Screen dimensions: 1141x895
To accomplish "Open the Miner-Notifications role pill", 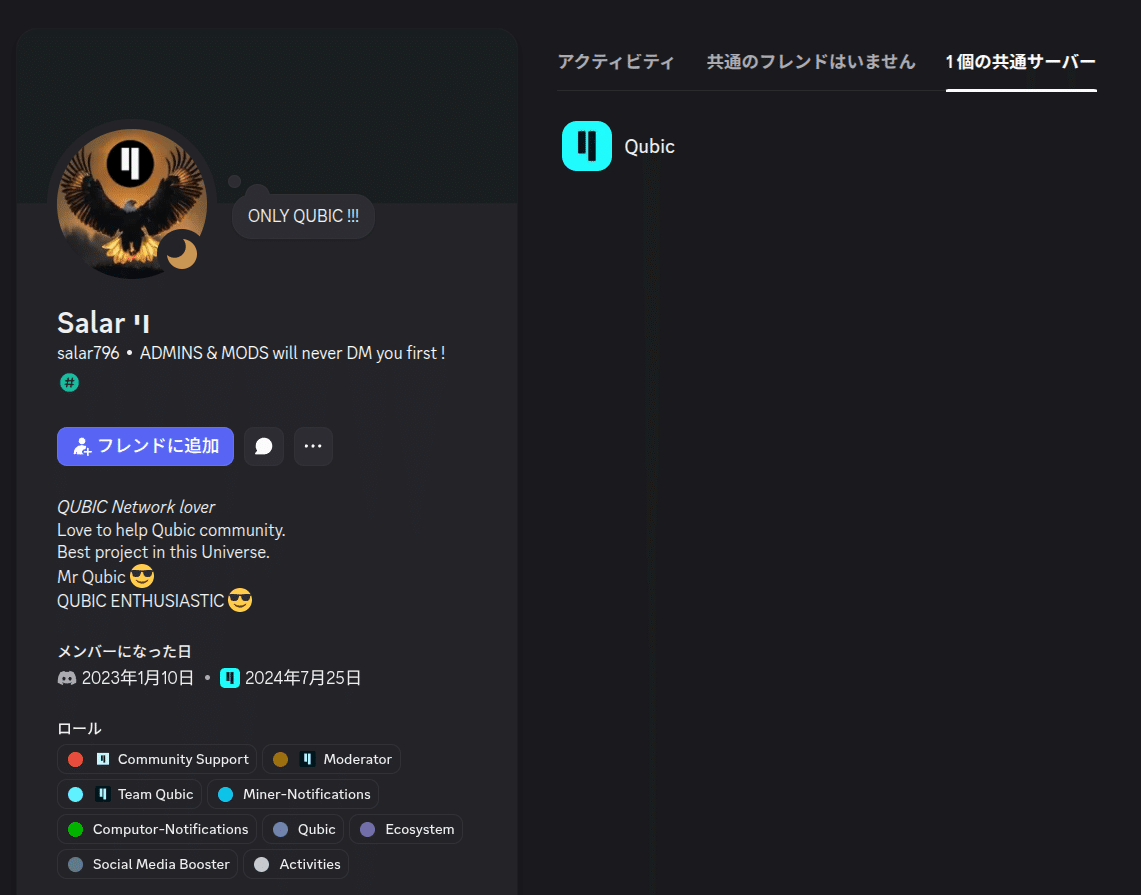I will (293, 794).
